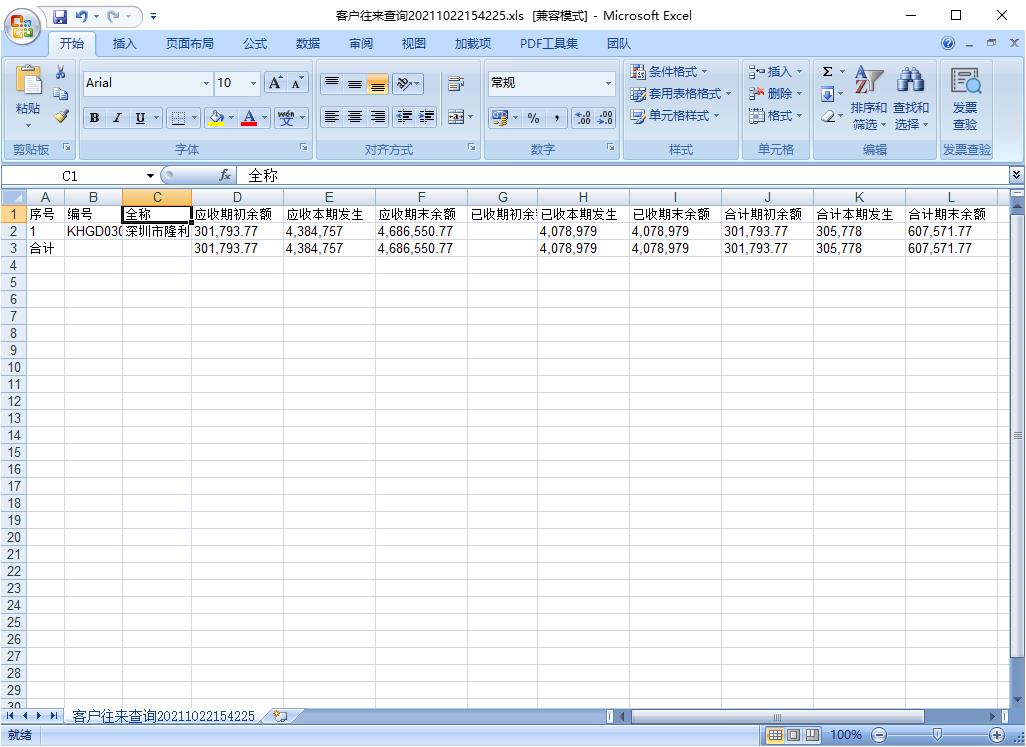Switch to the 插入 ribbon tab
1026x747 pixels.
(x=125, y=43)
